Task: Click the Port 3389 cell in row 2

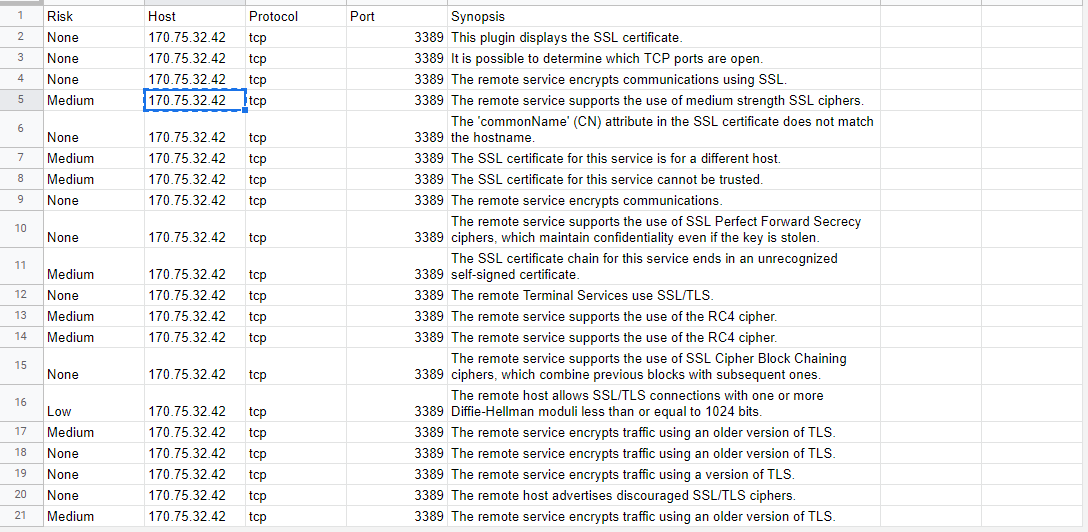Action: (x=396, y=37)
